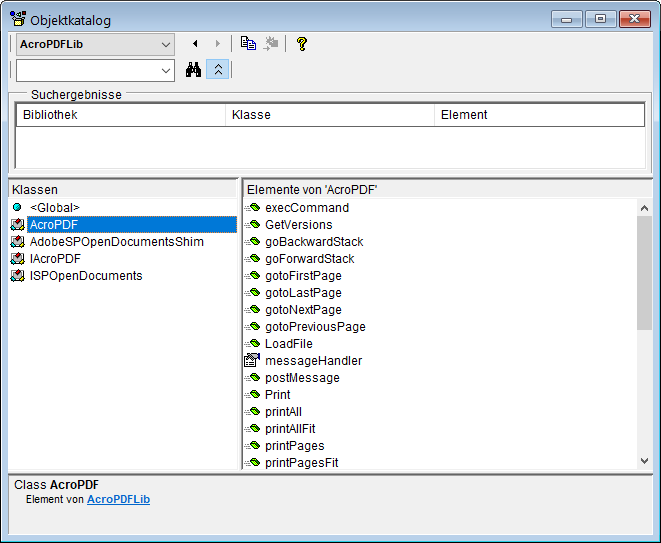Click the copy to clipboard icon
The image size is (661, 543).
248,44
